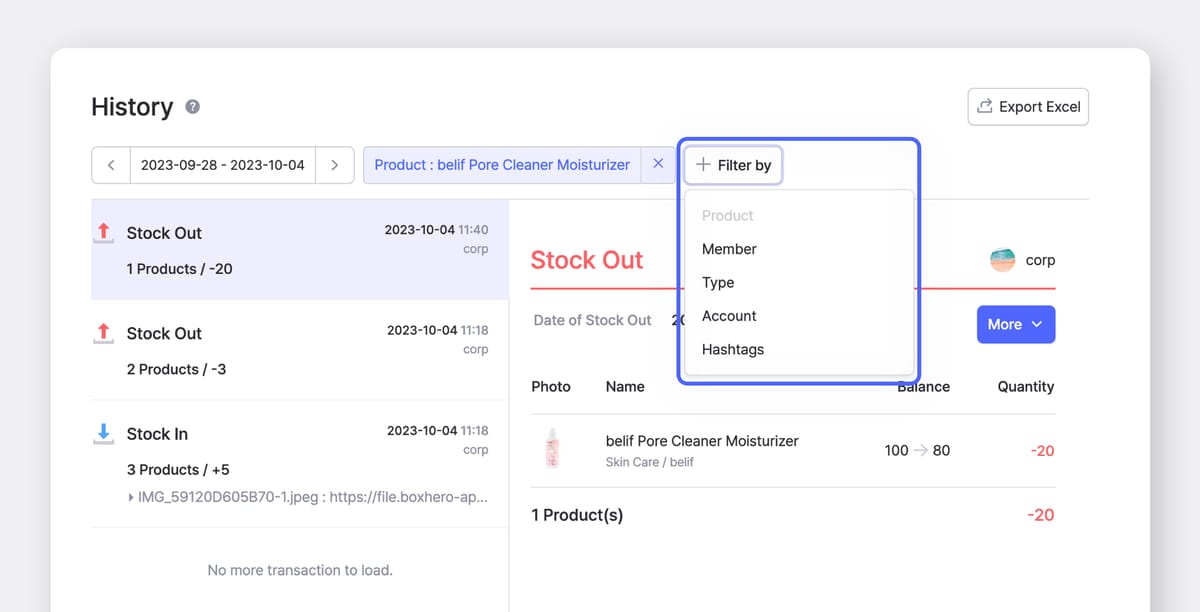Open the Filter by dropdown
This screenshot has width=1200, height=612.
[x=734, y=165]
